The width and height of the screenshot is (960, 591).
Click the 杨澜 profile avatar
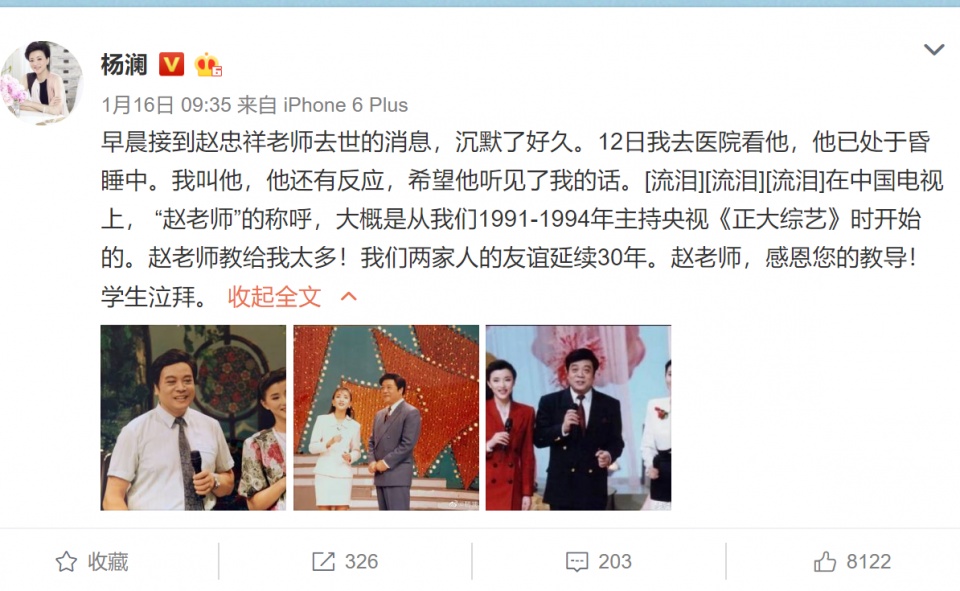pos(41,82)
